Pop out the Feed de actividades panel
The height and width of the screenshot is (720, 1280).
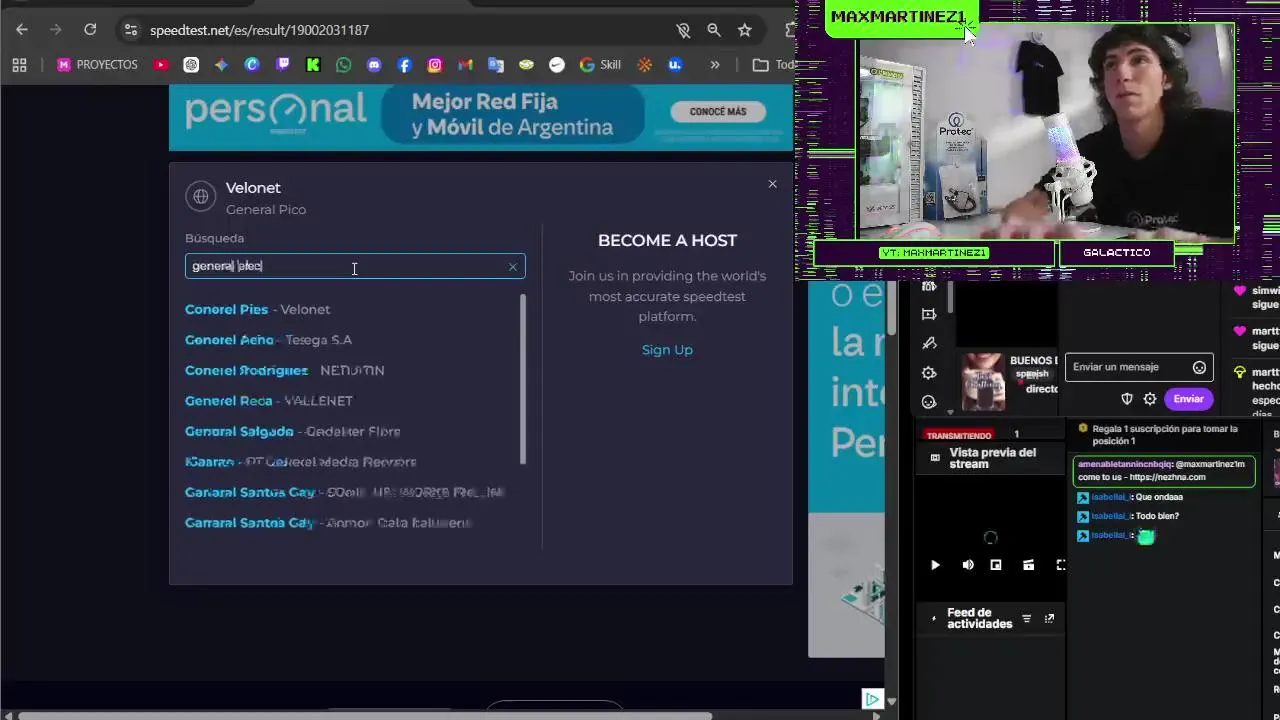point(1049,619)
